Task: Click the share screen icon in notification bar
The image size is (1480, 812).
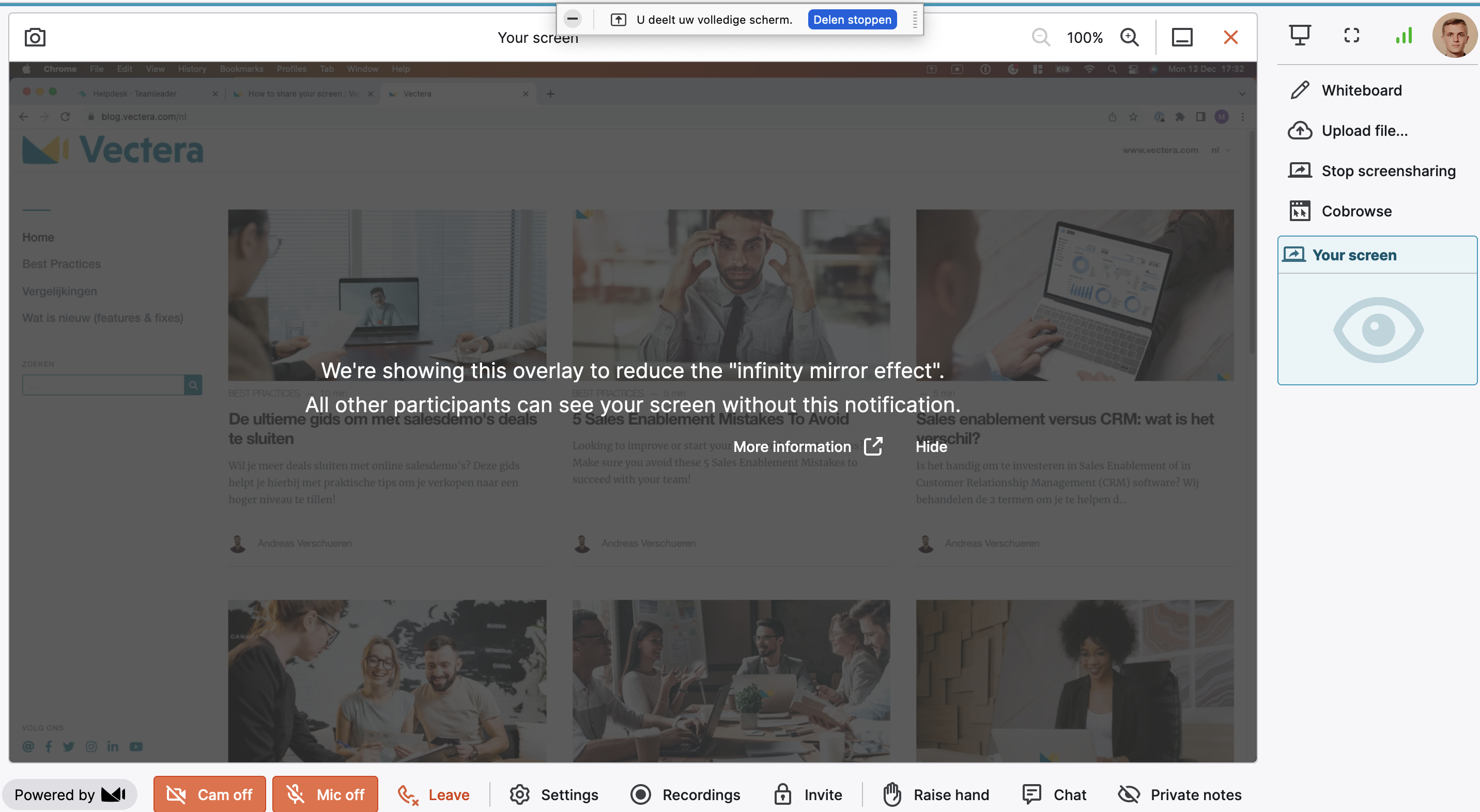Action: pyautogui.click(x=618, y=20)
